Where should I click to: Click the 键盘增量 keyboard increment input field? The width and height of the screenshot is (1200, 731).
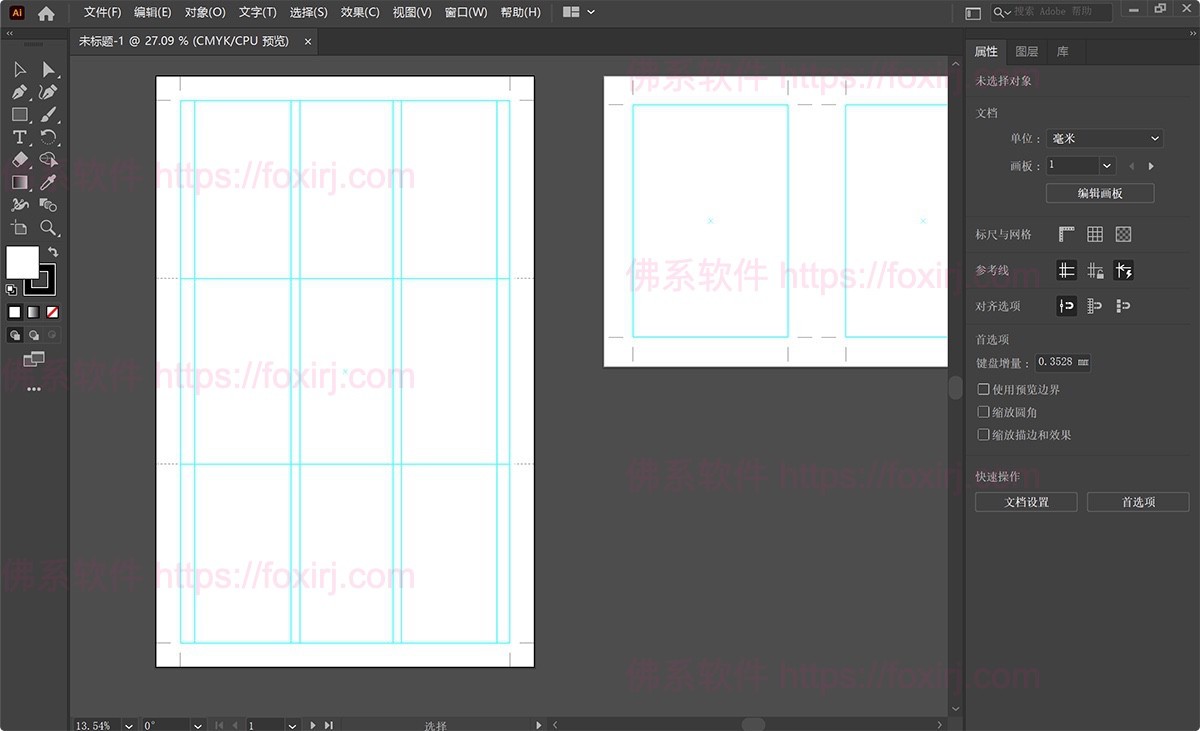click(1060, 362)
